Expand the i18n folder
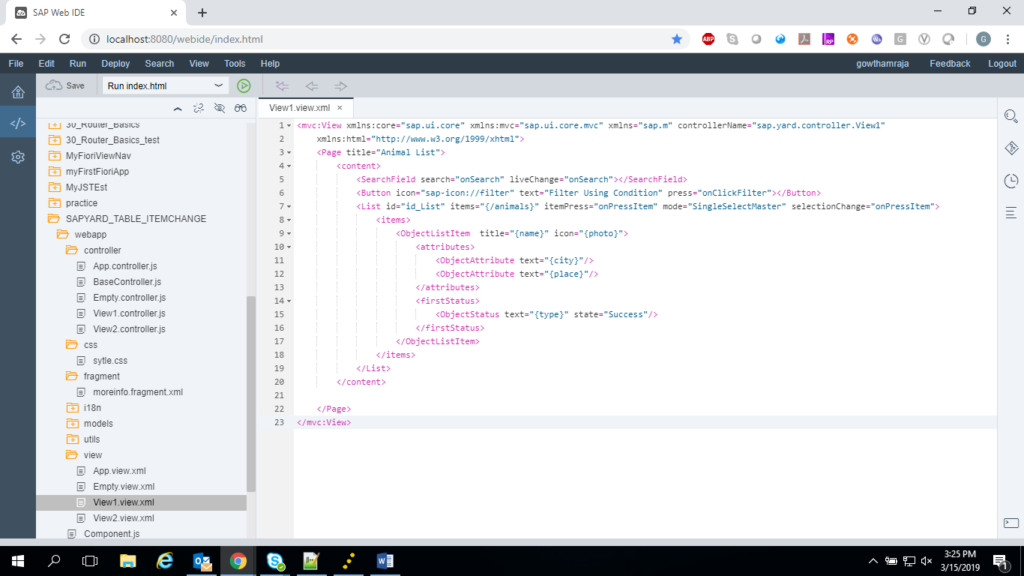Image resolution: width=1024 pixels, height=576 pixels. click(x=72, y=408)
